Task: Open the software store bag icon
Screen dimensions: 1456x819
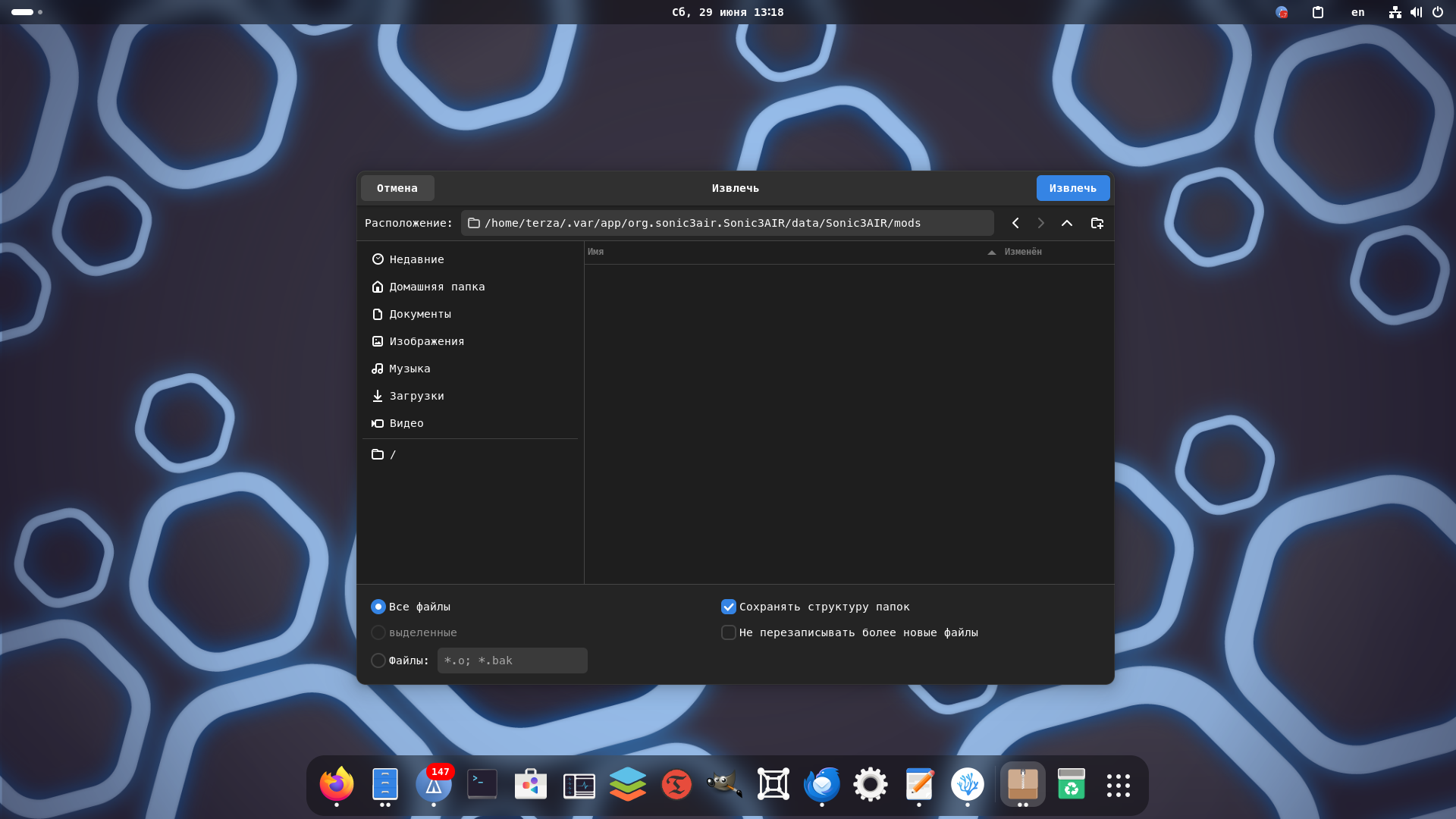Action: tap(531, 784)
